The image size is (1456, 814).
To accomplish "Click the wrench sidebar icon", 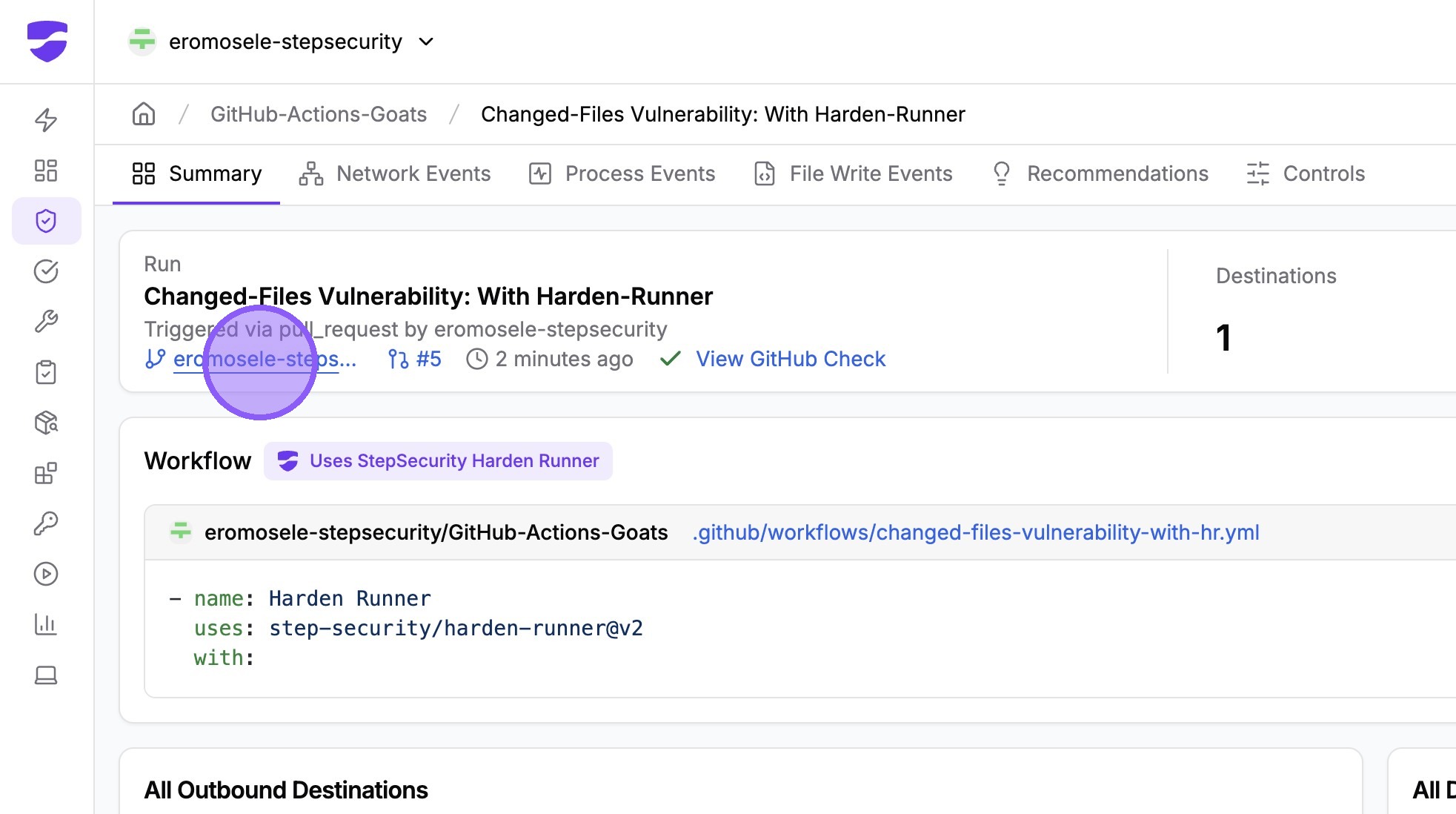I will pos(46,322).
